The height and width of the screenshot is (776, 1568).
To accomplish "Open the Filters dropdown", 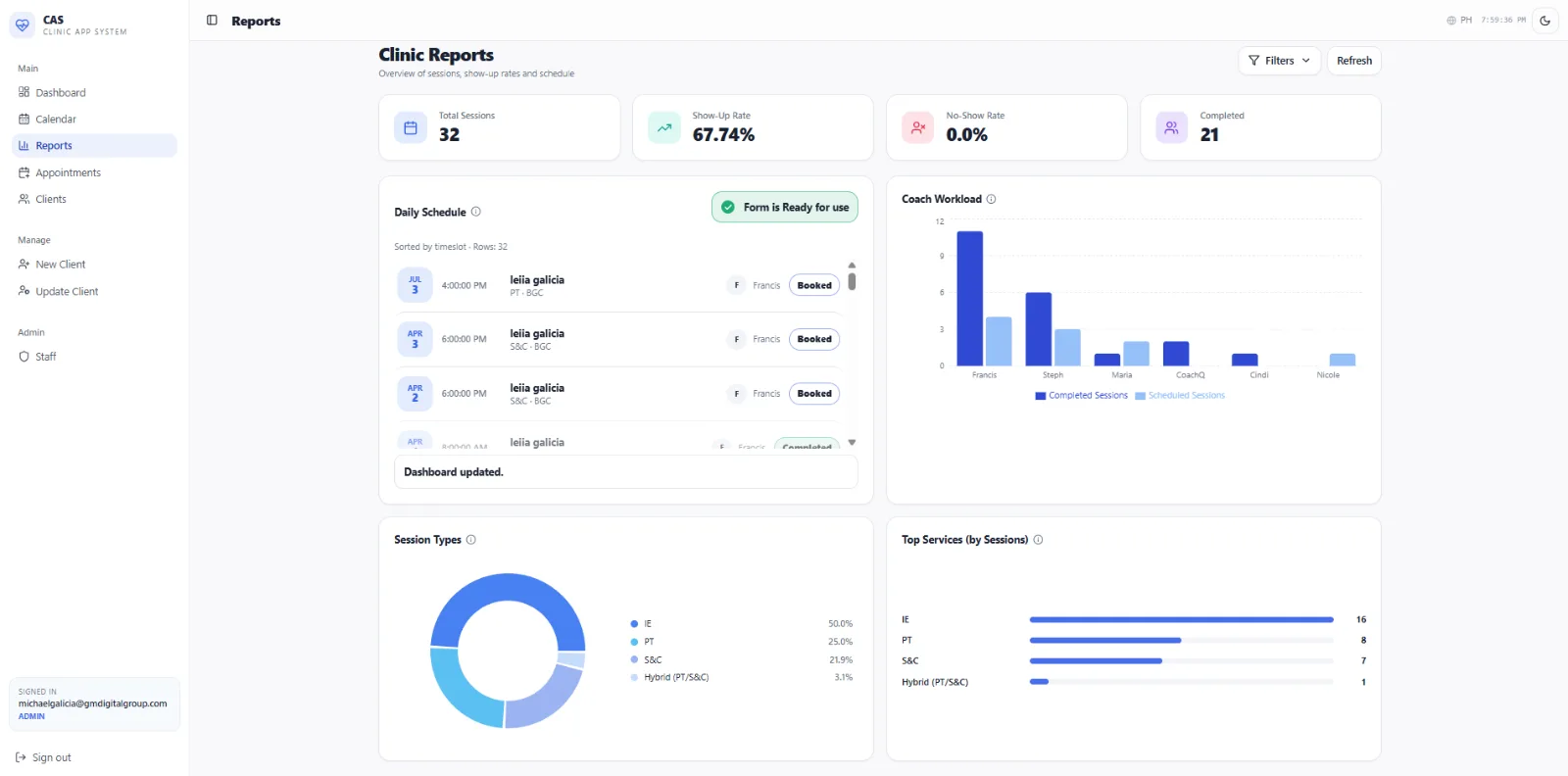I will [1279, 61].
